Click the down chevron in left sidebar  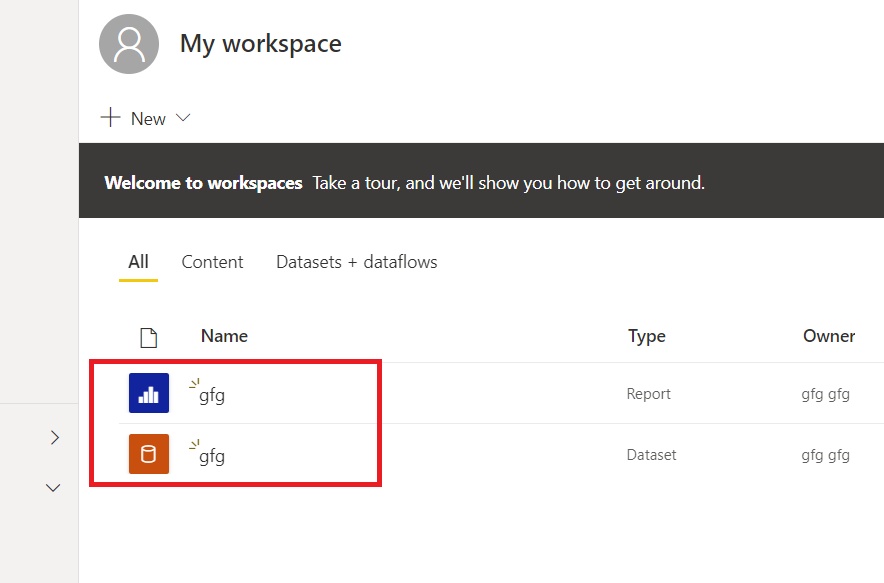(x=54, y=488)
